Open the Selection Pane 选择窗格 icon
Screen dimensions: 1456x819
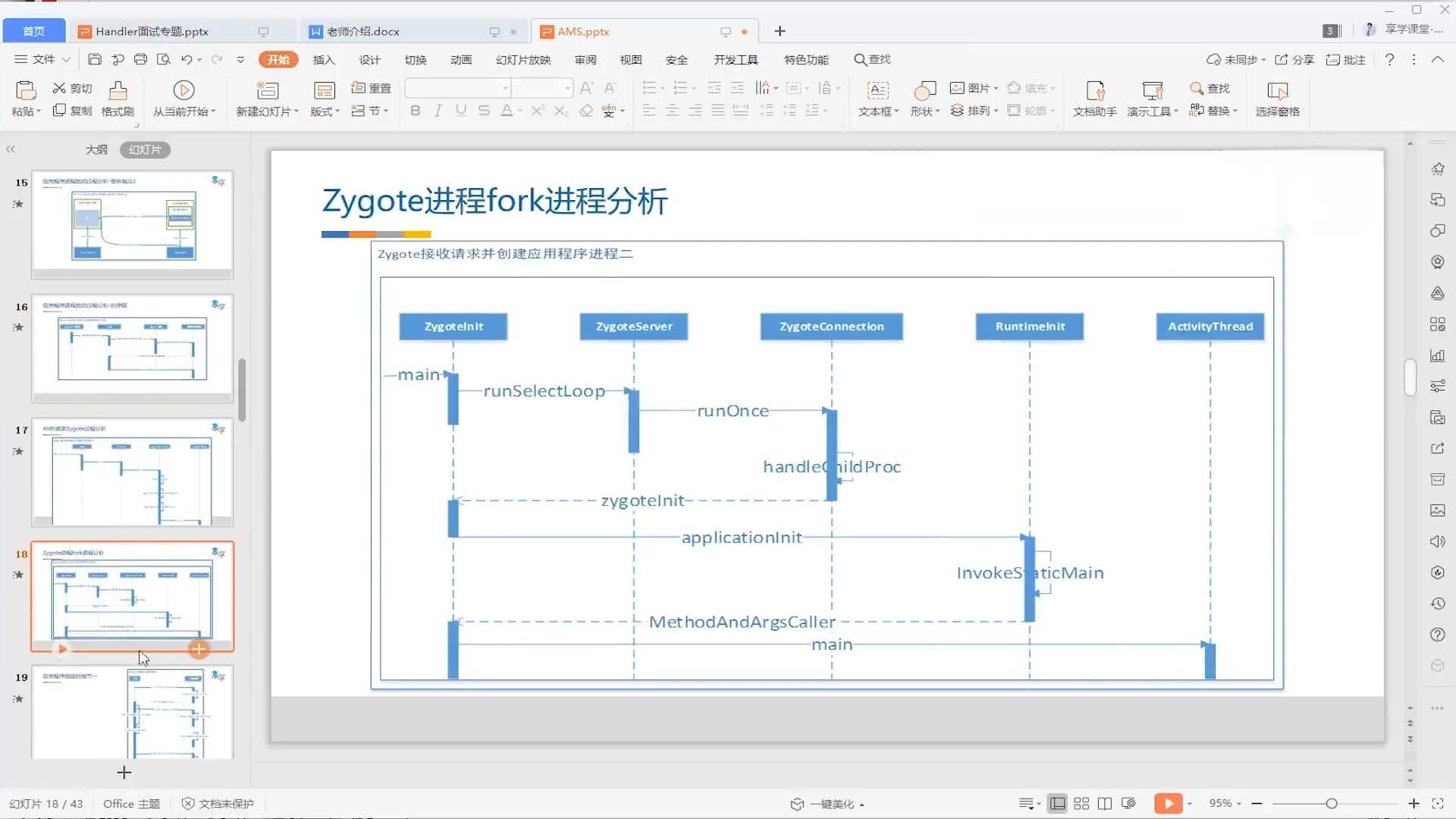coord(1277,90)
